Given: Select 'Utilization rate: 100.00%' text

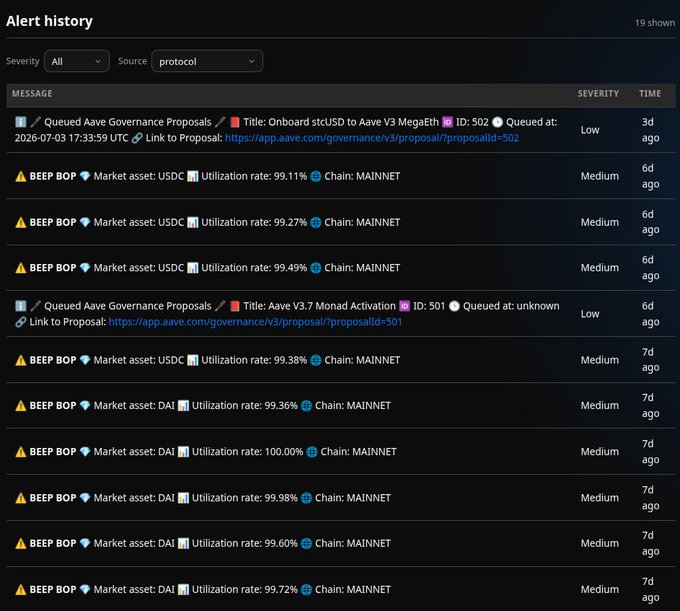Looking at the screenshot, I should (x=247, y=451).
